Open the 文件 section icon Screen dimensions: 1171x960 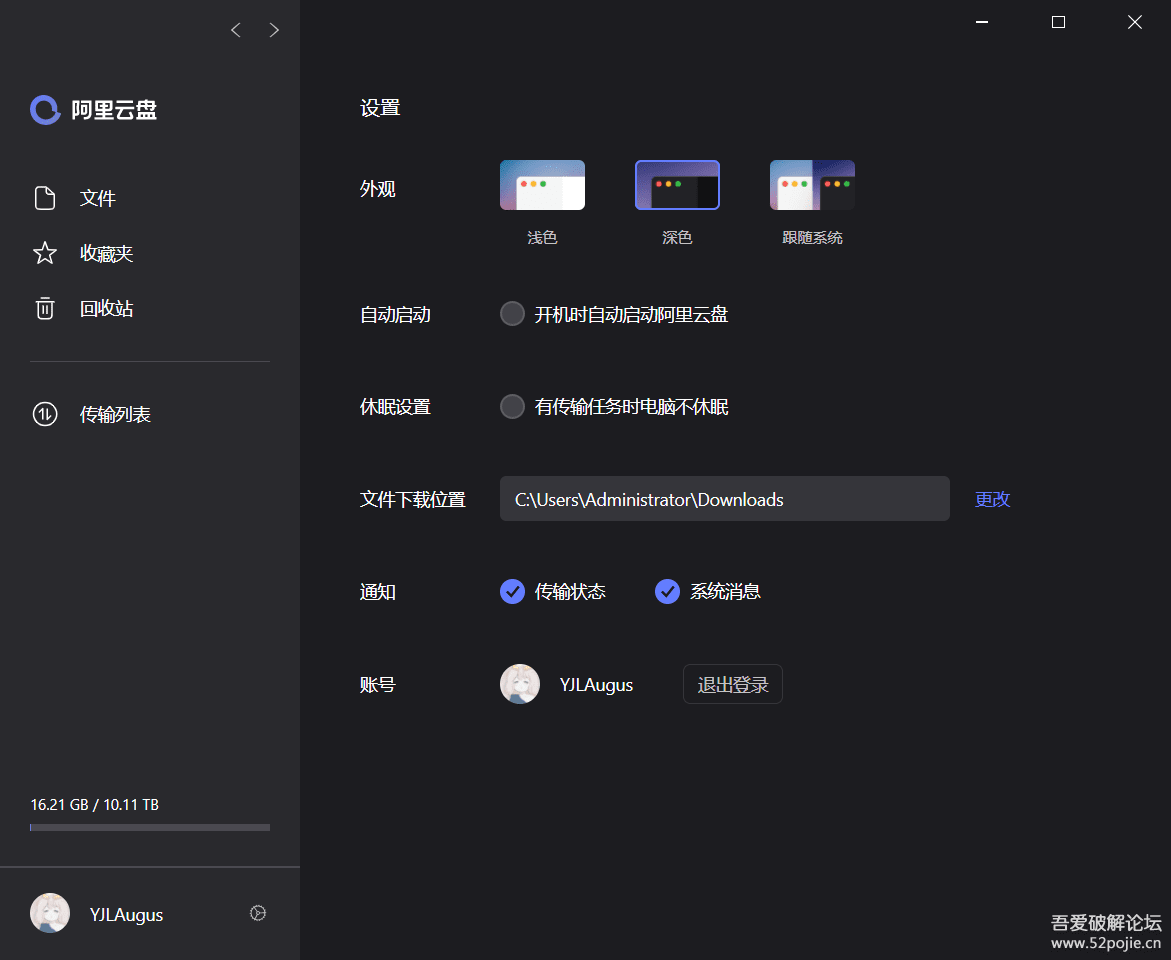click(x=45, y=198)
